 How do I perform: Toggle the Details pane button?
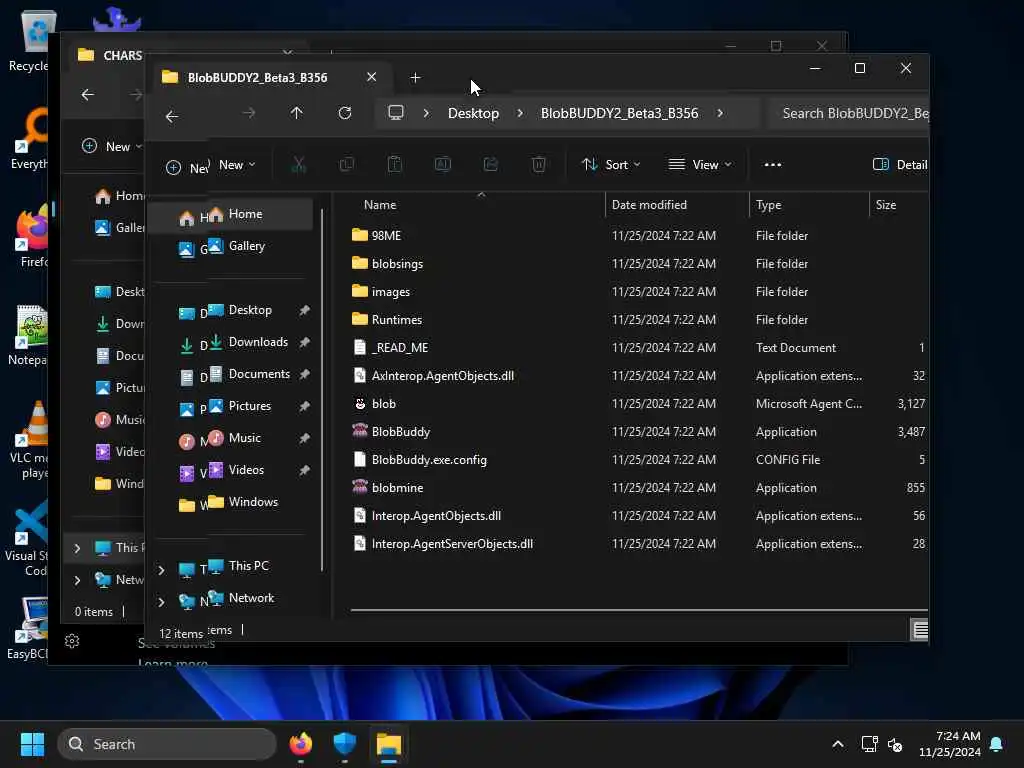(900, 165)
